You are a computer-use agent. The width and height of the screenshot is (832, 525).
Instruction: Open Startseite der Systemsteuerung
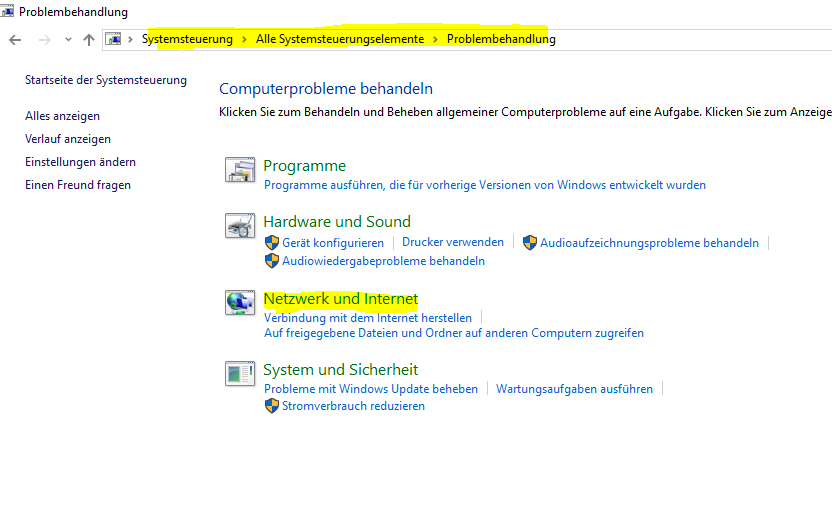(x=106, y=80)
